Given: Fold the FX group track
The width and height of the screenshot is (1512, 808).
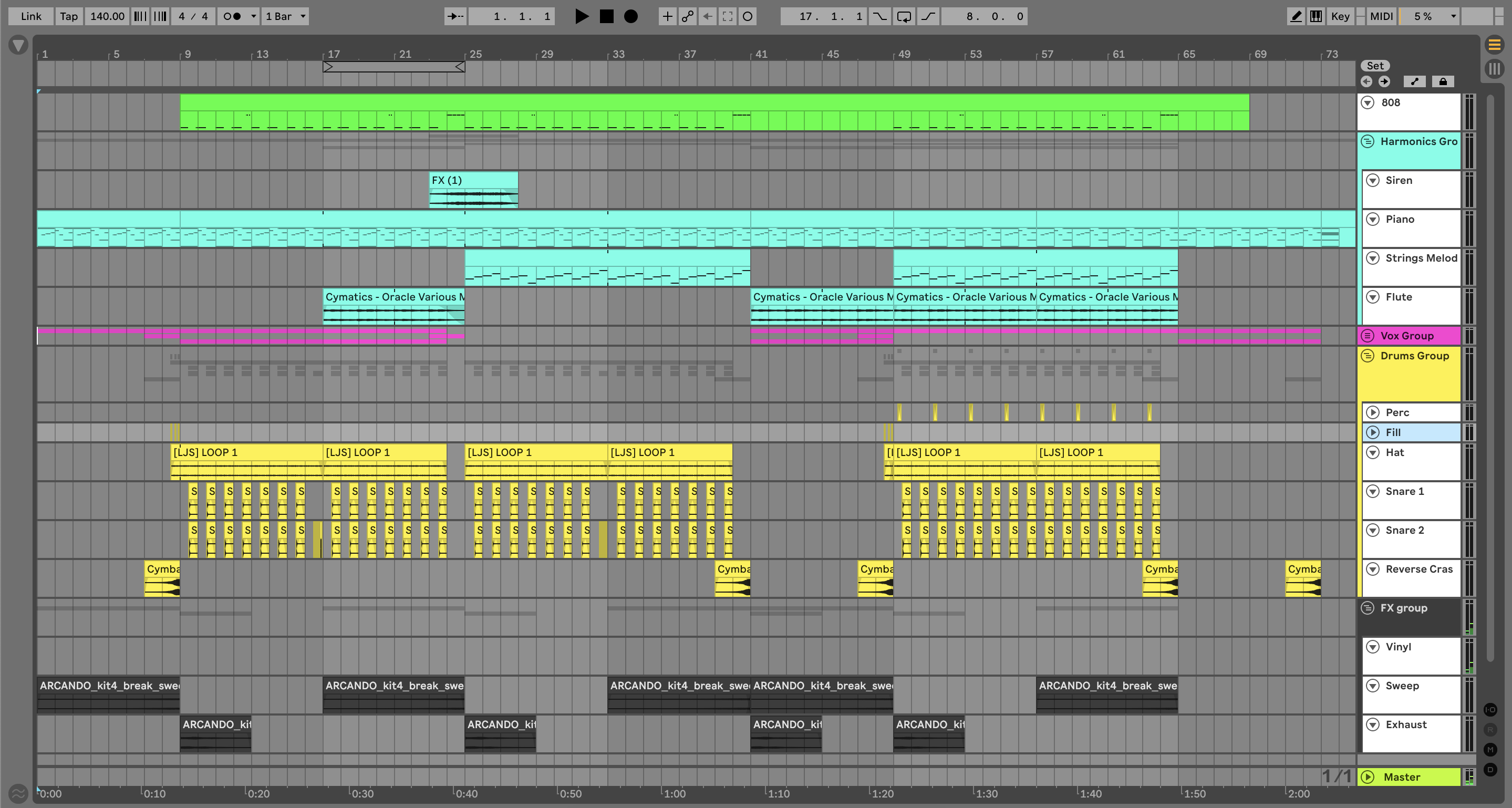Looking at the screenshot, I should (1368, 608).
